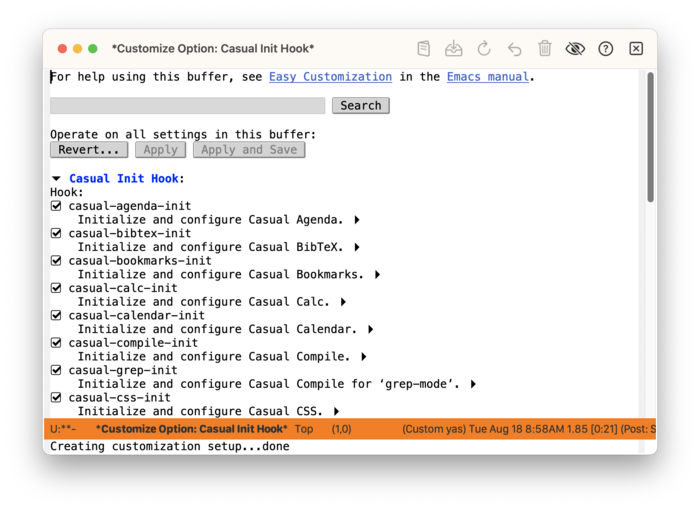Click the boxed X exit toolbar icon
The image size is (700, 511).
click(636, 48)
